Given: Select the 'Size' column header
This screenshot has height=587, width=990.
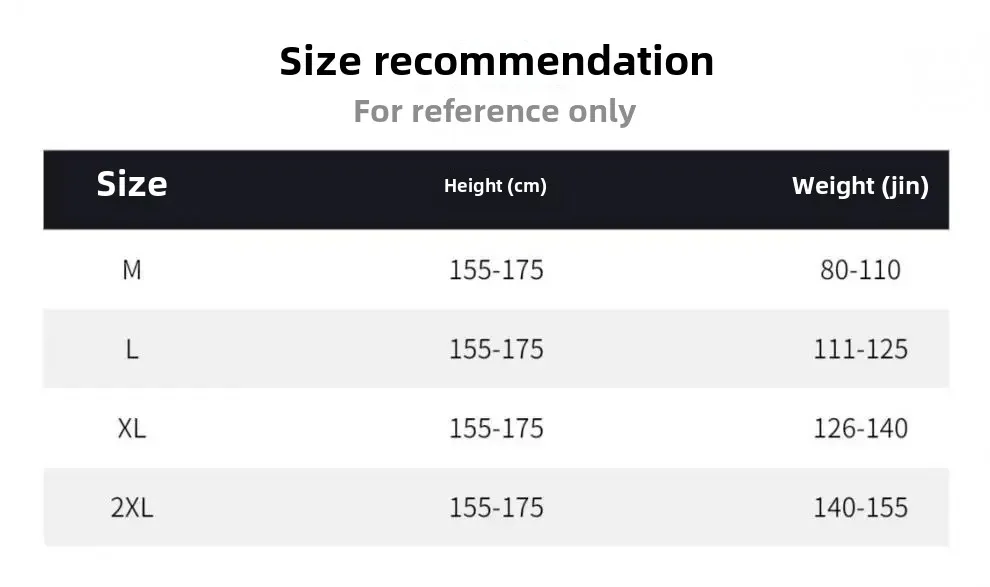Looking at the screenshot, I should 131,184.
